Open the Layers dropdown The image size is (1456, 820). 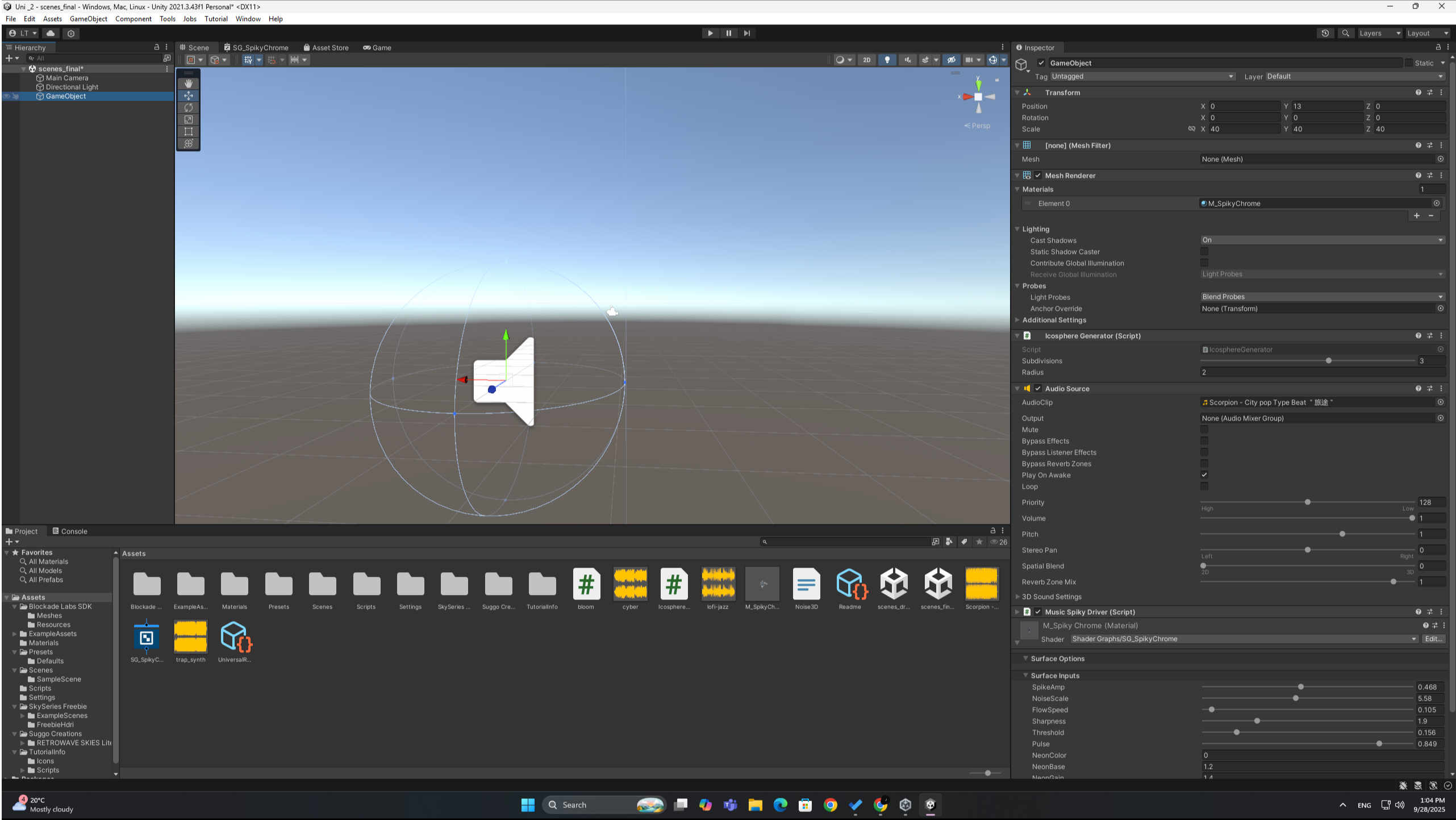[1379, 33]
